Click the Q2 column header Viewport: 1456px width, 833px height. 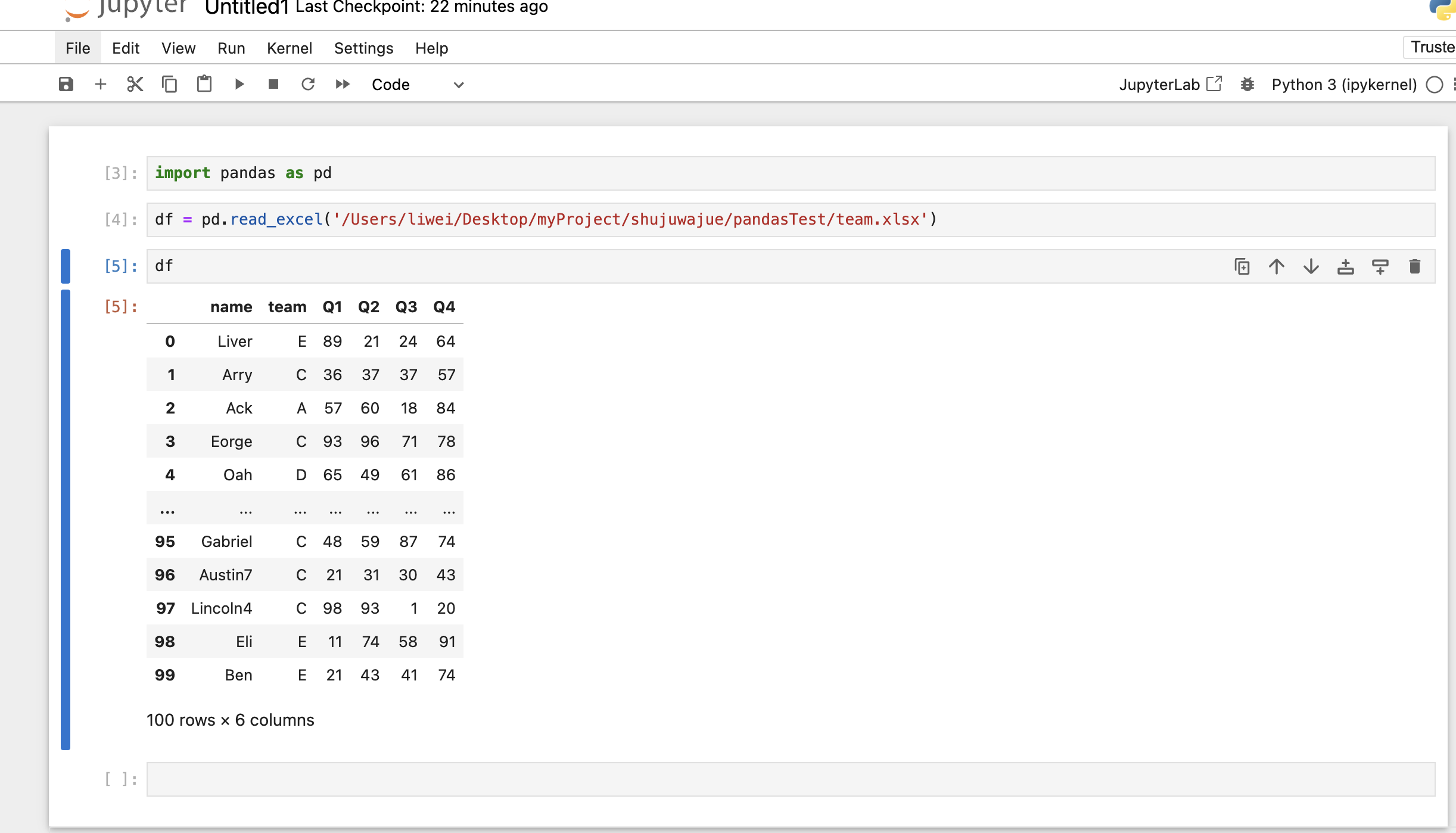click(369, 307)
